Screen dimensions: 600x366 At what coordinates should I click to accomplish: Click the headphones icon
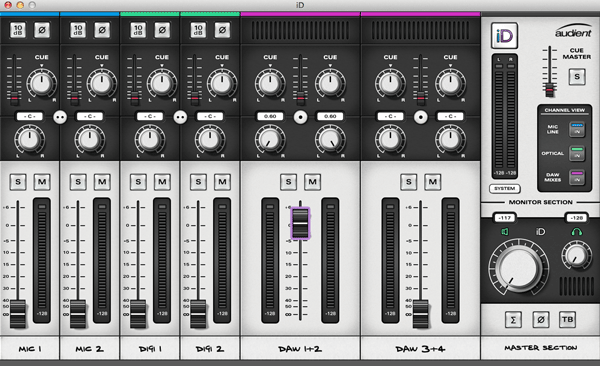[x=577, y=232]
